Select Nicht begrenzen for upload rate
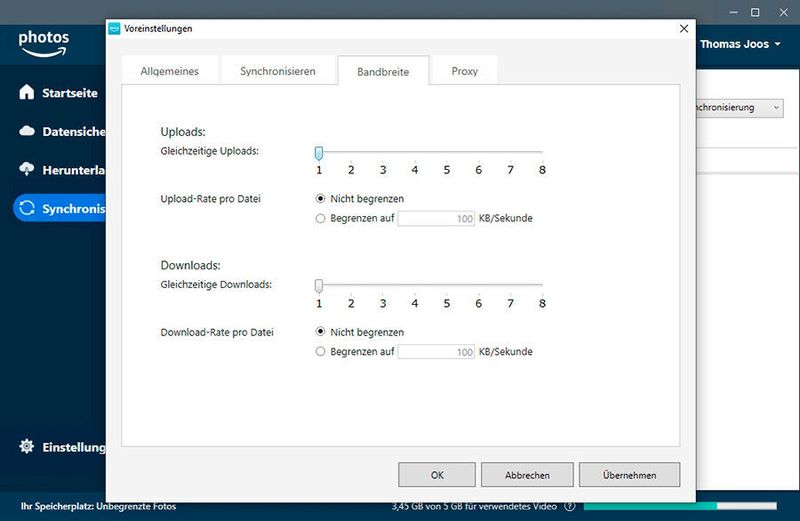This screenshot has height=521, width=800. (320, 199)
